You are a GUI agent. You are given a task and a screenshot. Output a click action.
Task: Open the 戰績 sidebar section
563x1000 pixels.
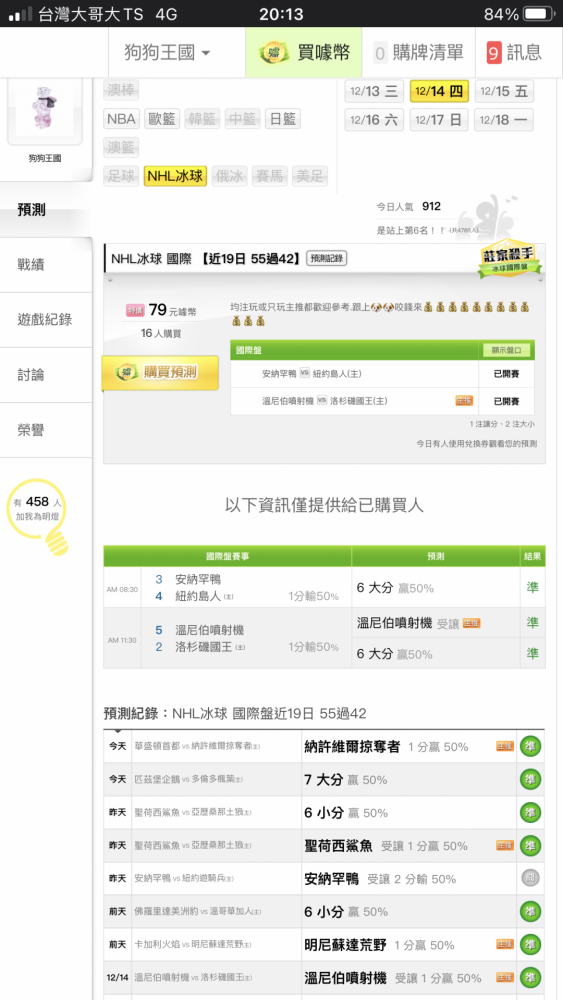coord(46,265)
